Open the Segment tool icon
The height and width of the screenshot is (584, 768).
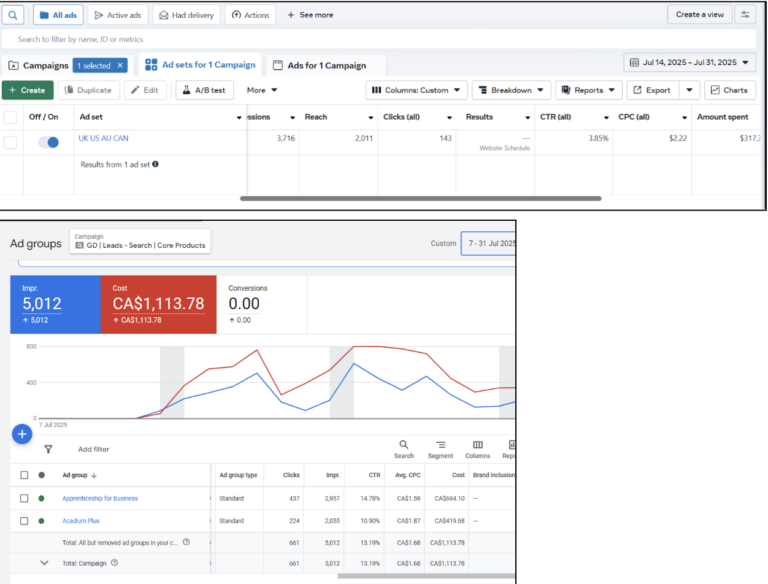pos(440,449)
